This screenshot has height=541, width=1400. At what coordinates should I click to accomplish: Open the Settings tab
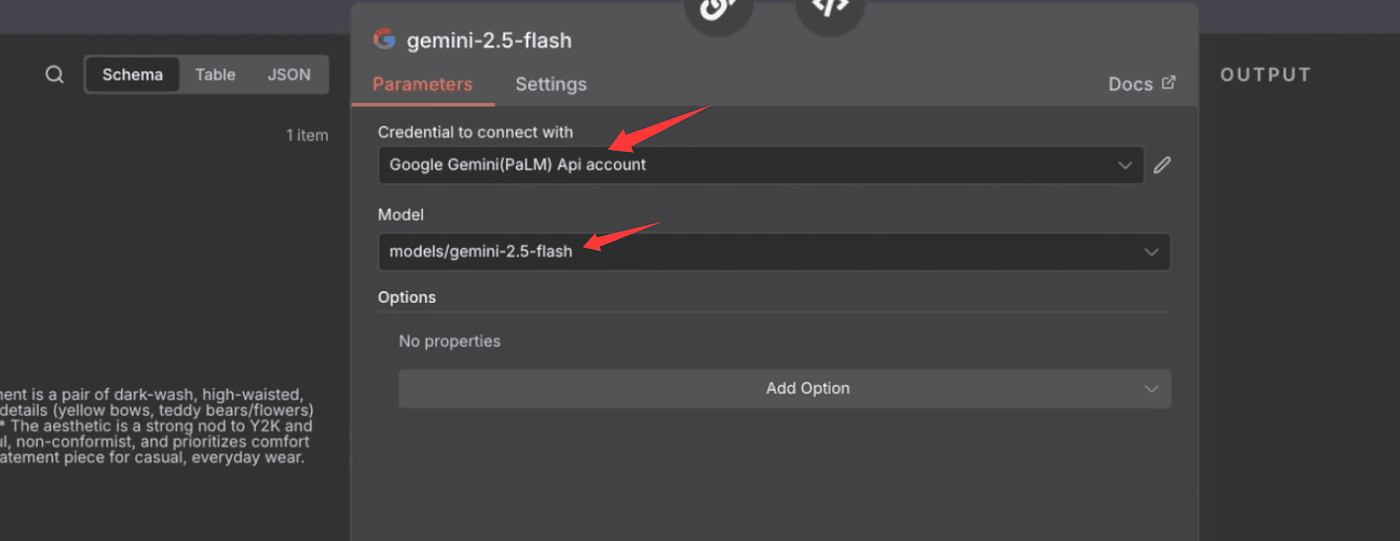551,84
